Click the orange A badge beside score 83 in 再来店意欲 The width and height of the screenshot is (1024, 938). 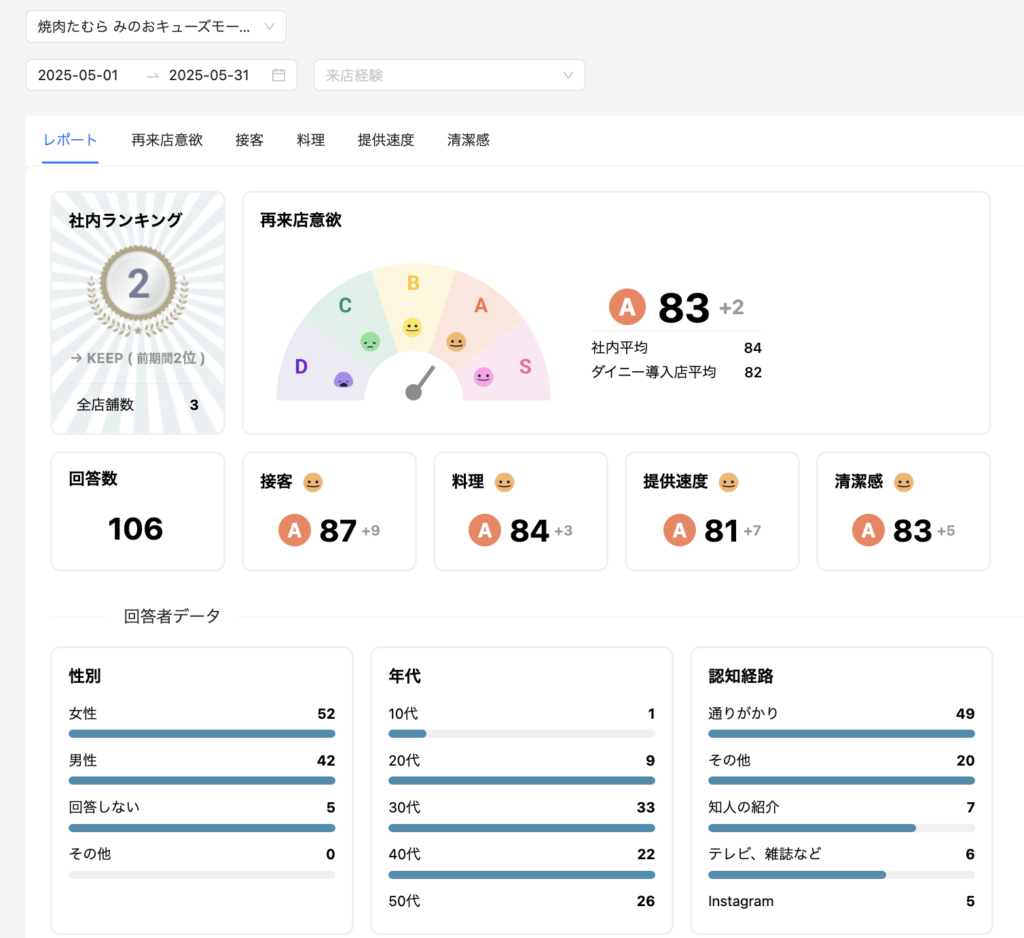[x=627, y=307]
